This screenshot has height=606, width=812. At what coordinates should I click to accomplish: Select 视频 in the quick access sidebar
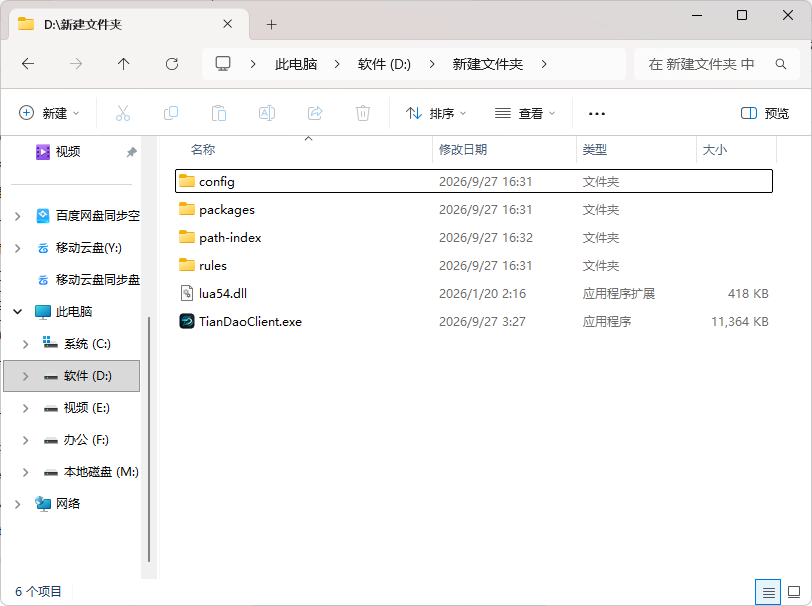(x=68, y=152)
